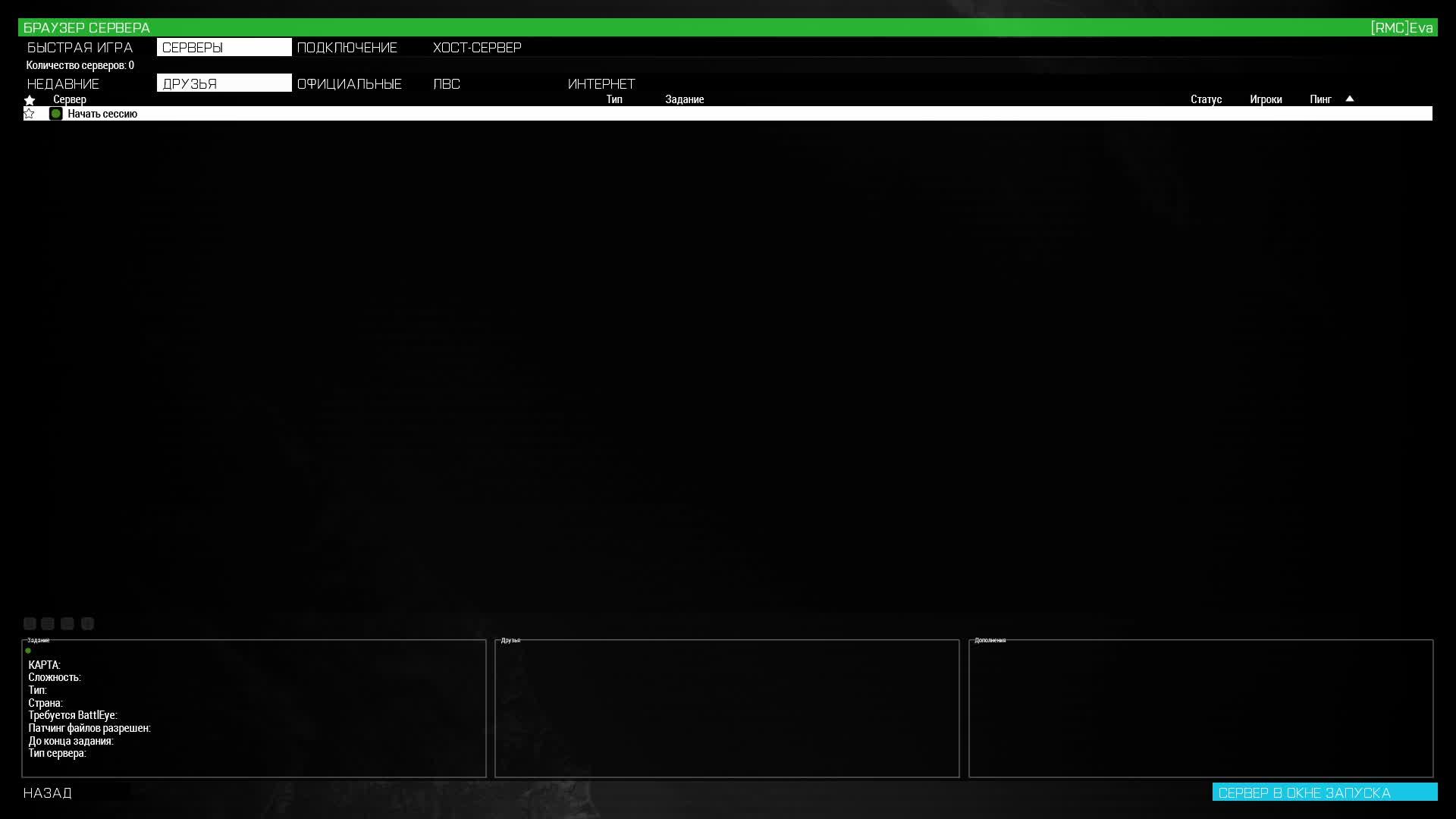Open the ХОСТ-СЕРВЕР tab
This screenshot has height=819, width=1456.
click(x=477, y=47)
